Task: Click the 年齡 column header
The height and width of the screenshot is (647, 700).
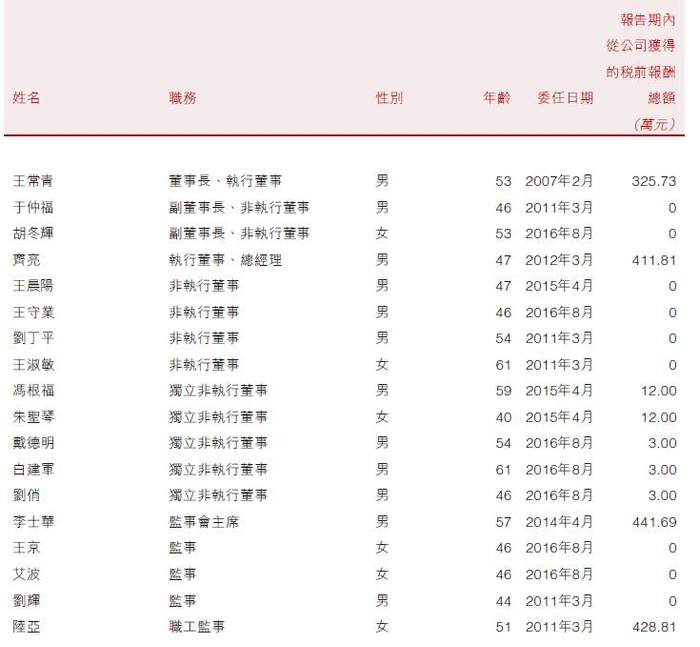Action: [x=497, y=97]
